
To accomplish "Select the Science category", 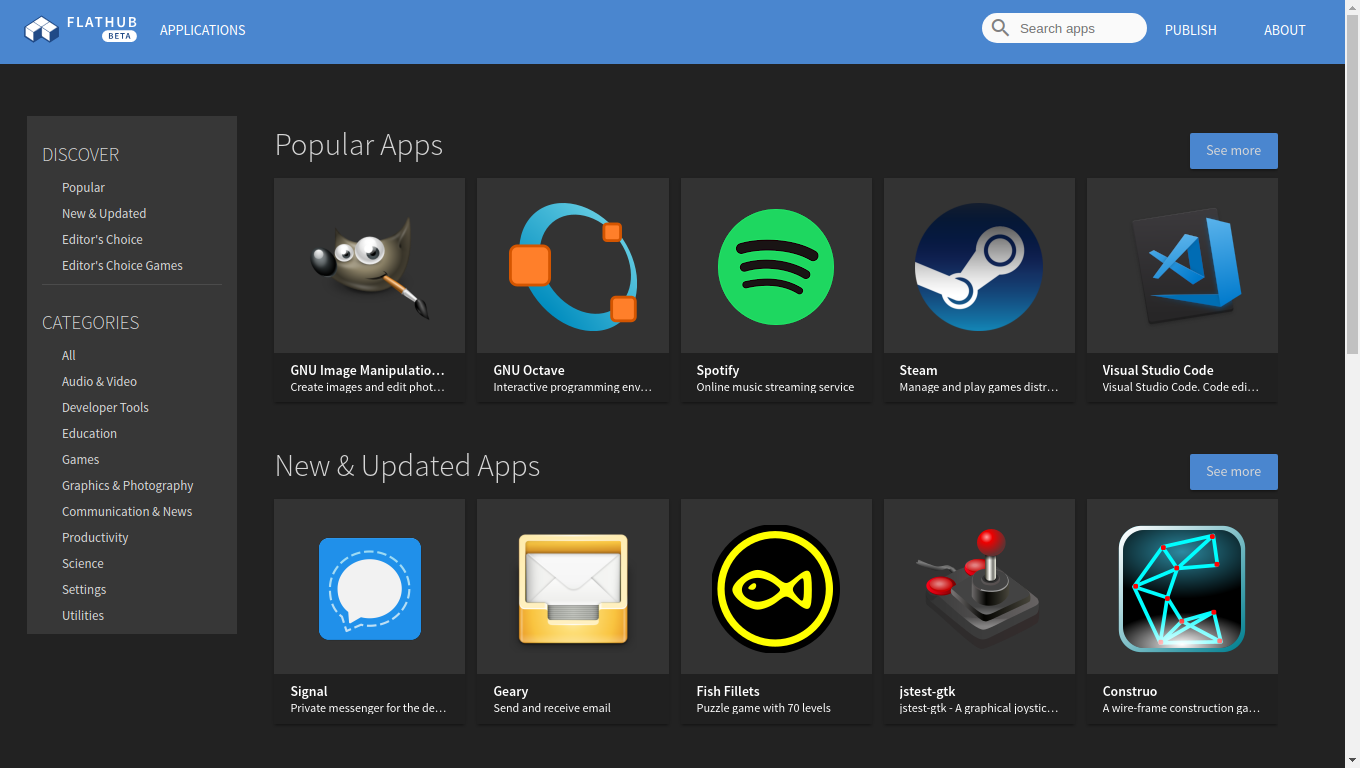I will pos(82,563).
